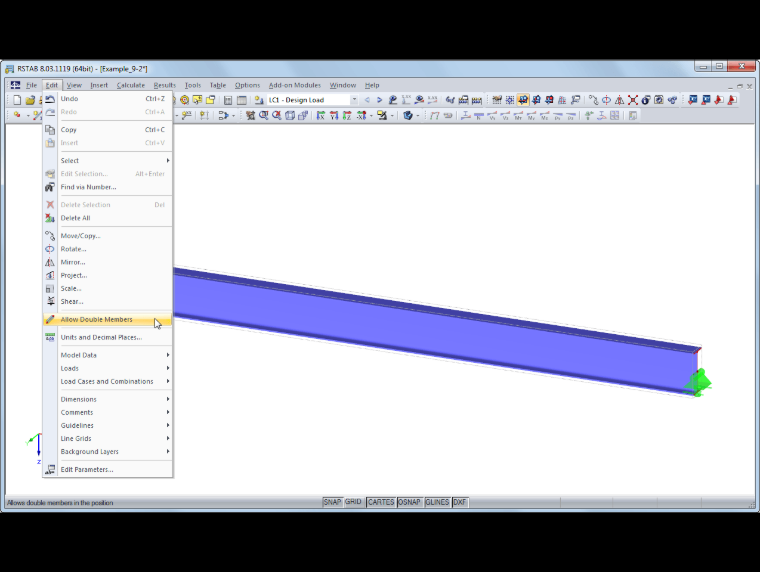Expand the Loads submenu
Image resolution: width=760 pixels, height=572 pixels.
point(108,368)
